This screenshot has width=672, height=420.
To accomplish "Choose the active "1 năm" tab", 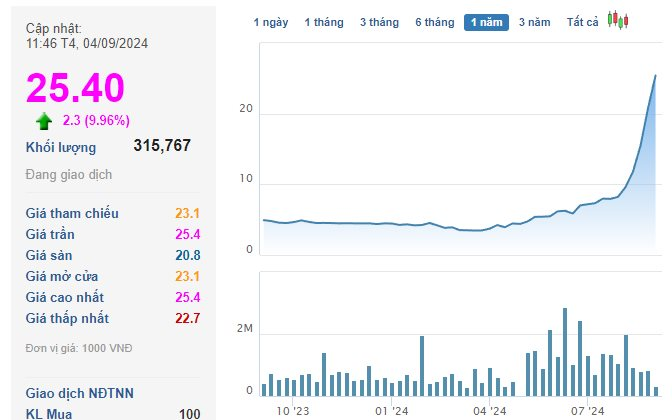I will 486,22.
